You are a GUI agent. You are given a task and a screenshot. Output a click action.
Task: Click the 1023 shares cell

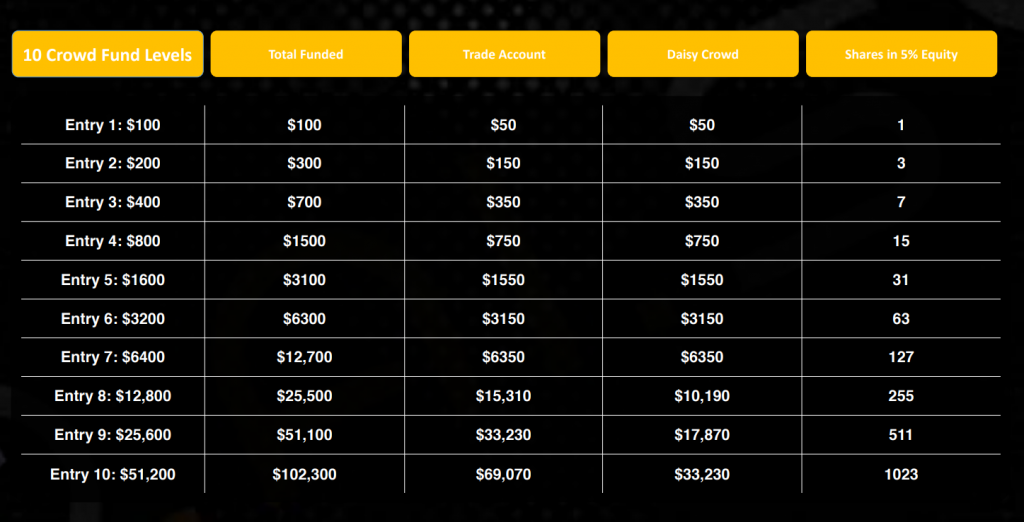coord(901,474)
